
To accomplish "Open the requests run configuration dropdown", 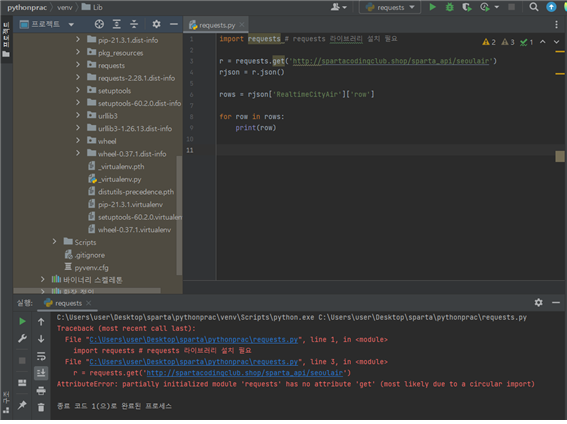I will [390, 7].
